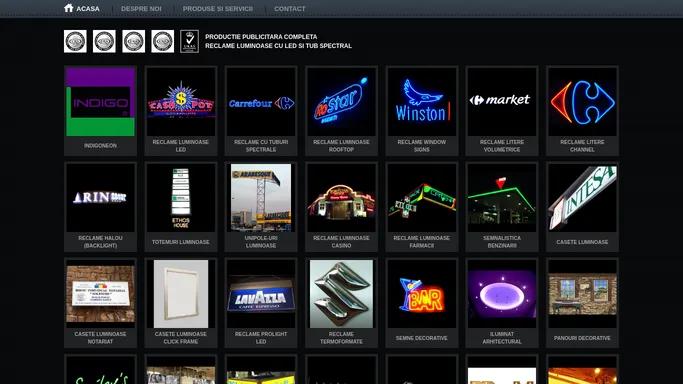Click the home house icon
683x384 pixels.
(x=68, y=8)
